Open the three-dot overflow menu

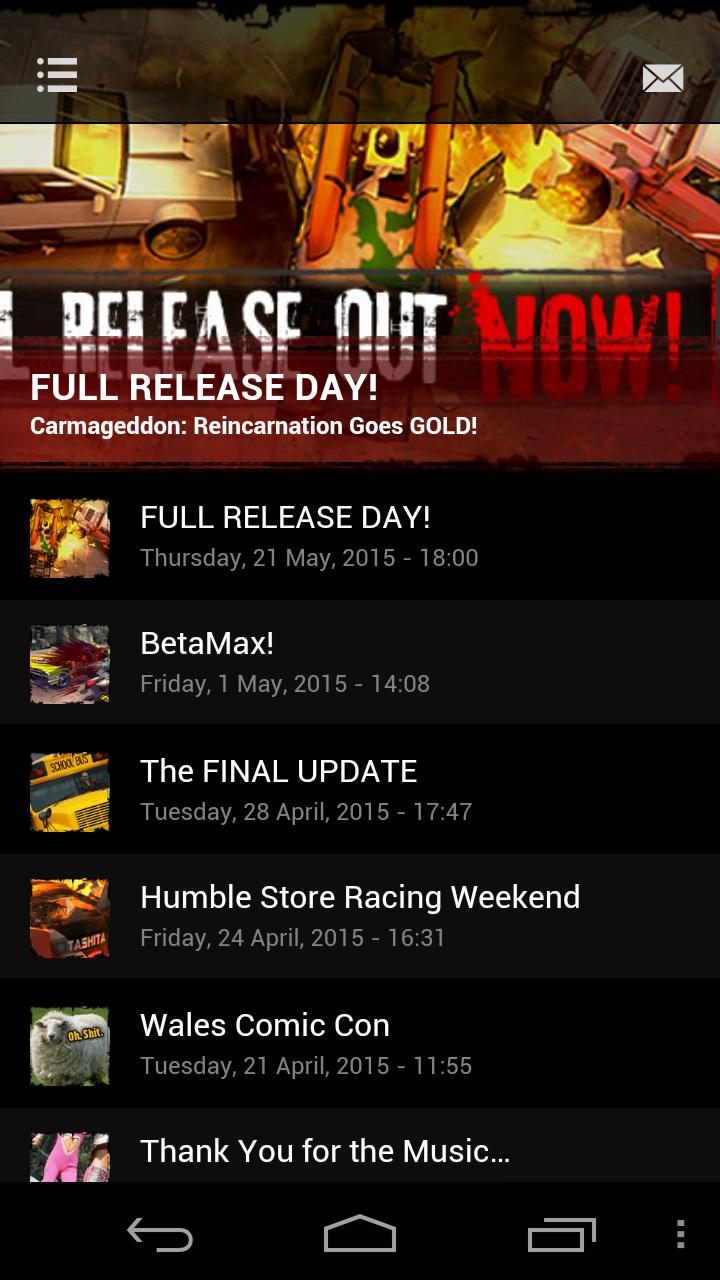(680, 1234)
